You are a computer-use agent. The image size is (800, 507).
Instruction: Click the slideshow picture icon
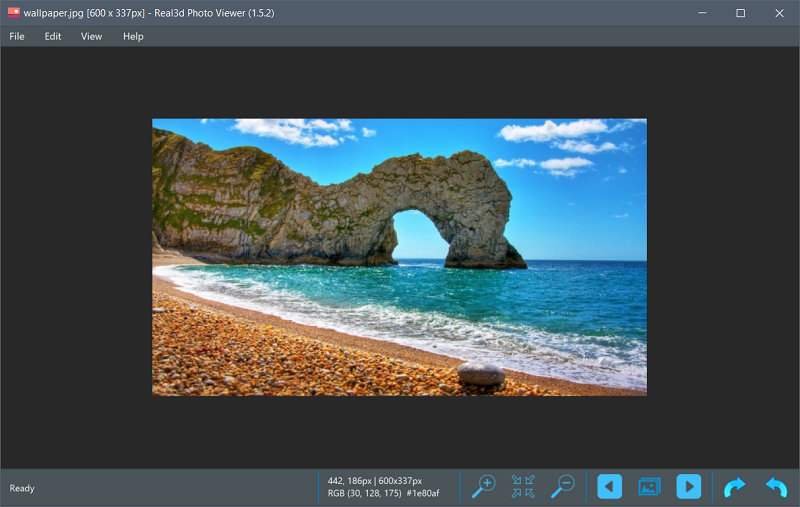[x=649, y=487]
